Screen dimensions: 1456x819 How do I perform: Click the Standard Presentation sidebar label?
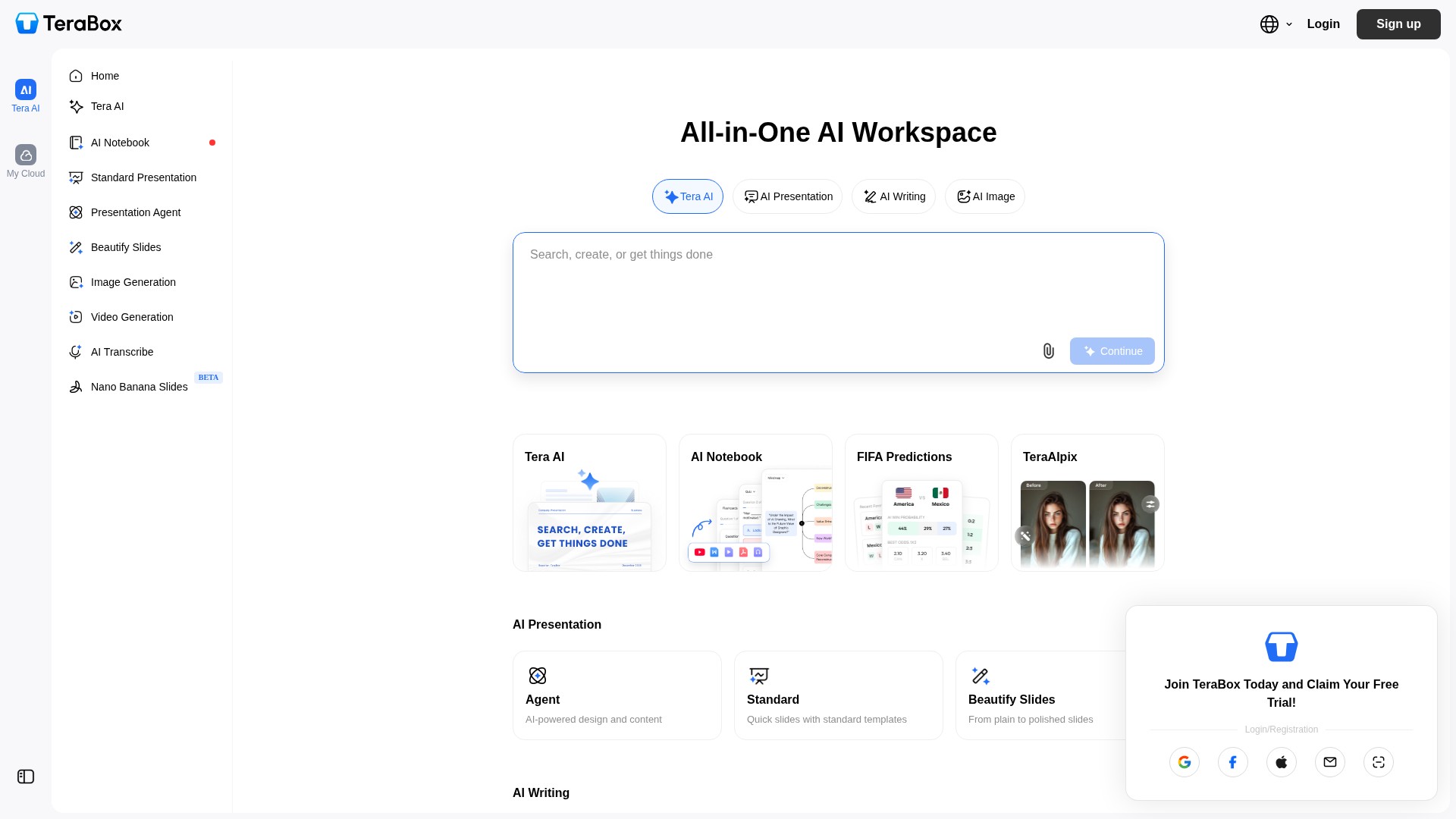click(143, 177)
